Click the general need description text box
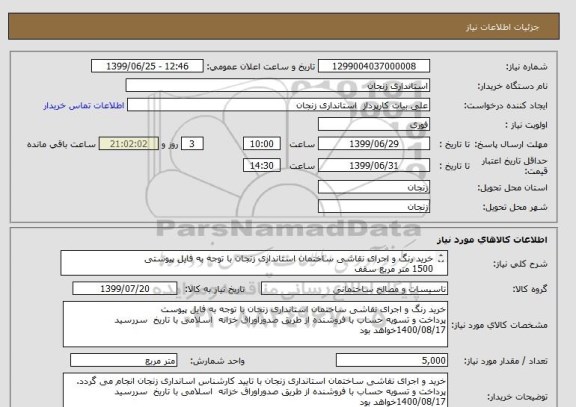This screenshot has width=576, height=407. [x=254, y=263]
